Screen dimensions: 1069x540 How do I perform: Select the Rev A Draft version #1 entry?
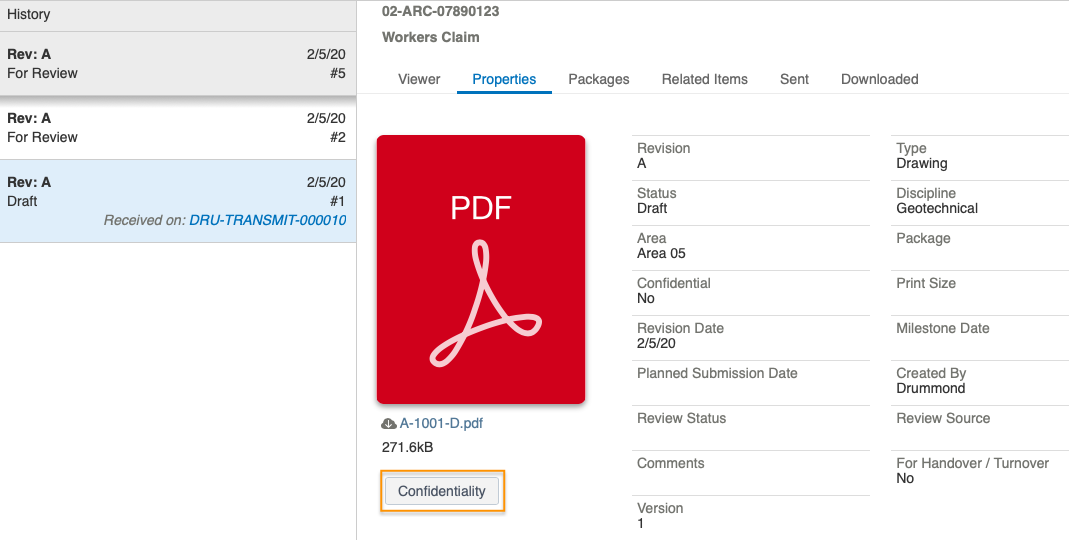(x=178, y=201)
